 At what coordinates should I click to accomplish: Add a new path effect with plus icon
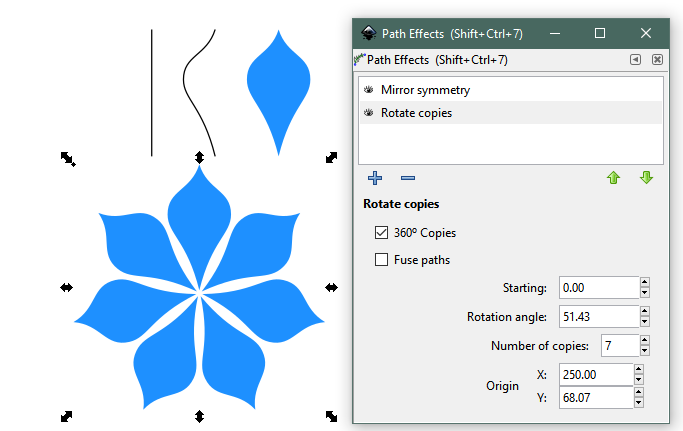[375, 178]
